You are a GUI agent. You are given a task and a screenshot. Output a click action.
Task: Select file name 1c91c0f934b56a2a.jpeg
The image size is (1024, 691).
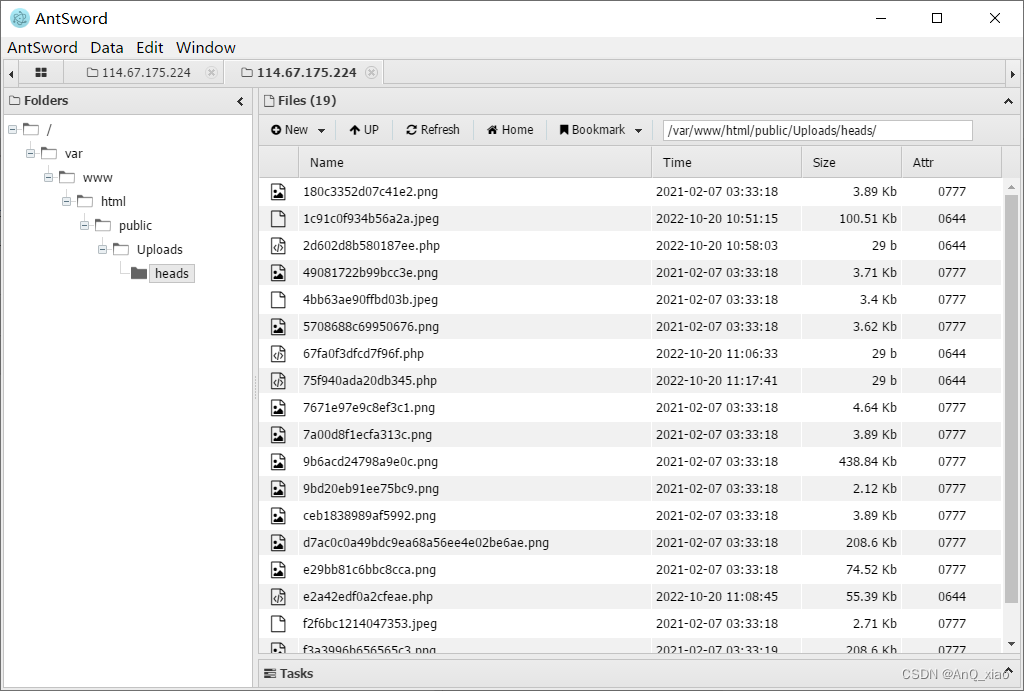point(370,219)
